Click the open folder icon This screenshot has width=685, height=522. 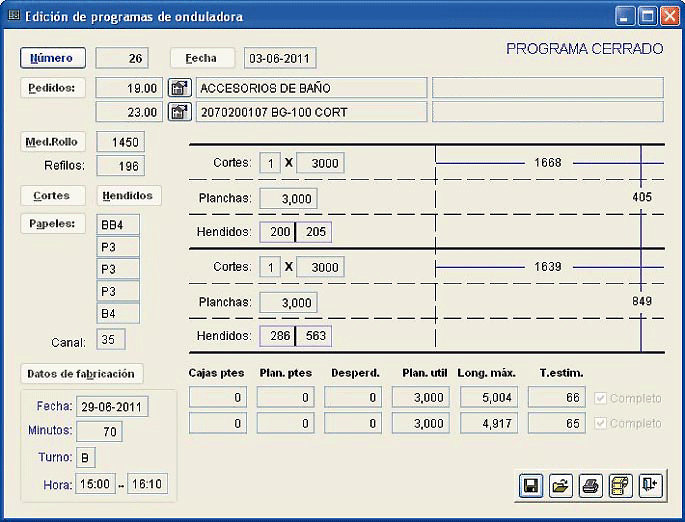point(560,485)
